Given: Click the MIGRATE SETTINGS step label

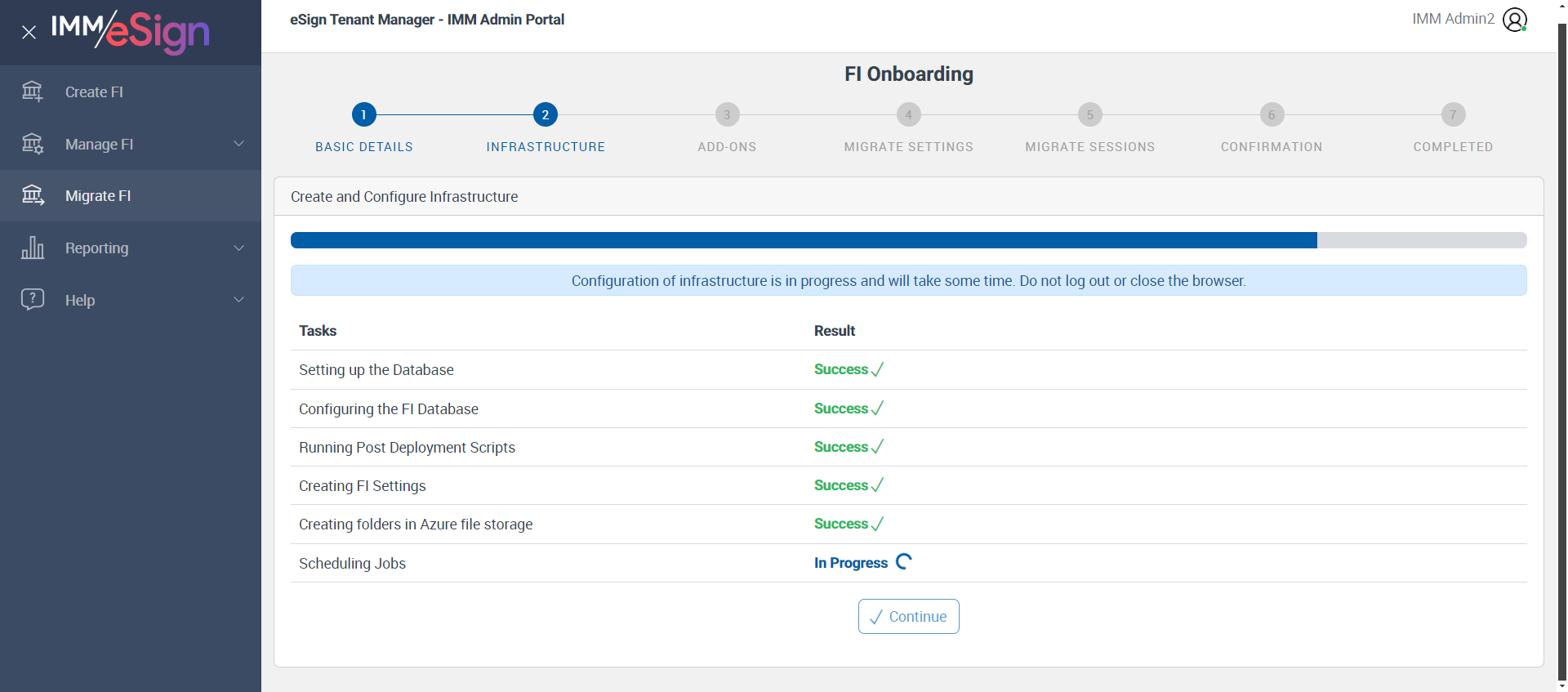Looking at the screenshot, I should [909, 147].
